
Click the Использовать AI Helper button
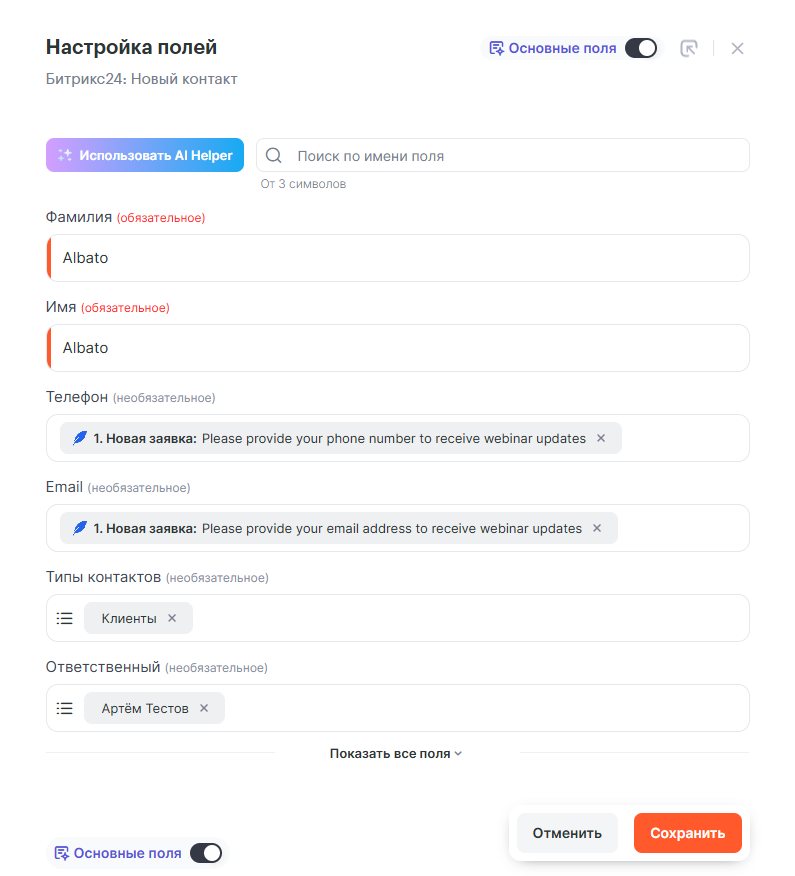tap(145, 155)
